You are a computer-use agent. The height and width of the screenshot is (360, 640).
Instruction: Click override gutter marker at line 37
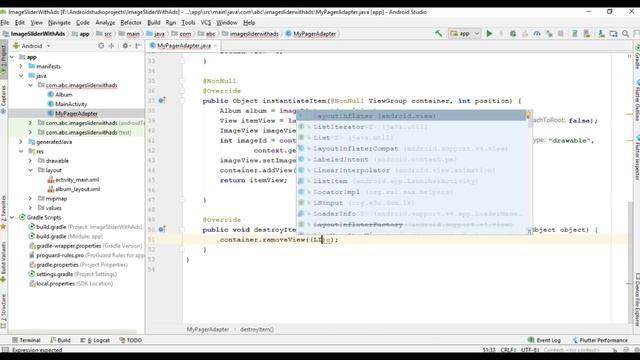click(x=162, y=100)
